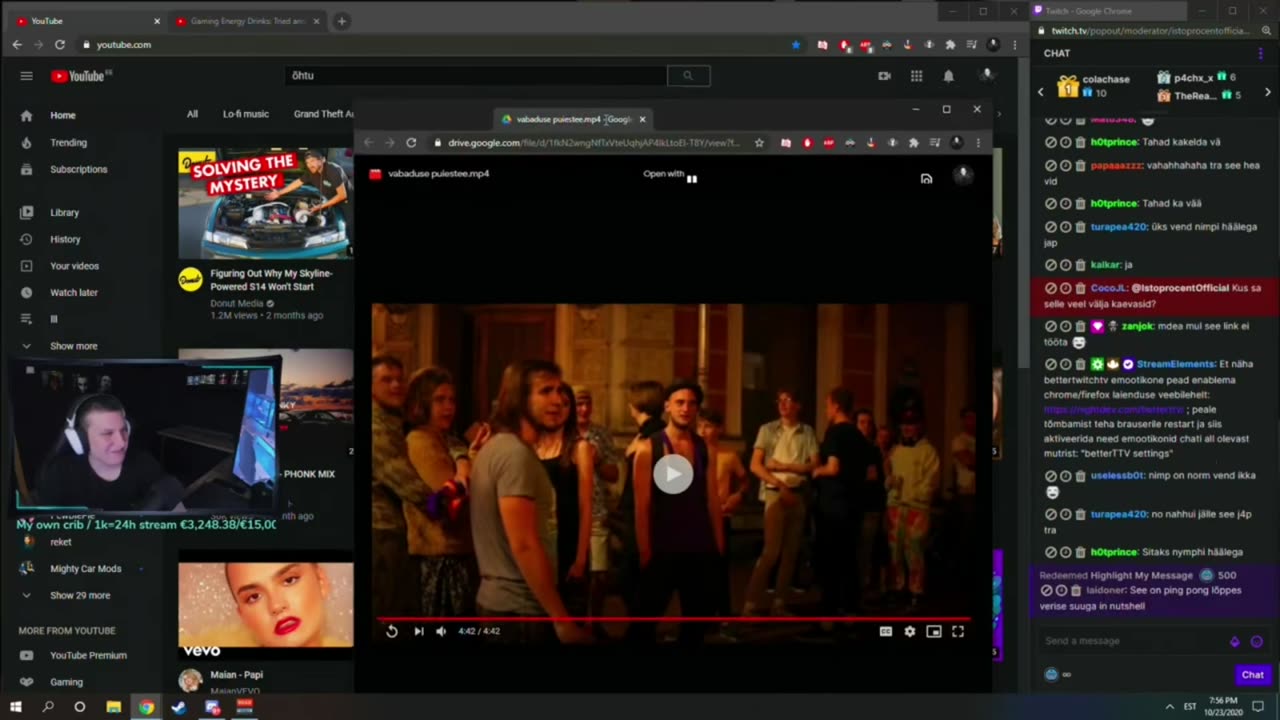Click the red video progress bar
This screenshot has height=720, width=1280.
(673, 619)
